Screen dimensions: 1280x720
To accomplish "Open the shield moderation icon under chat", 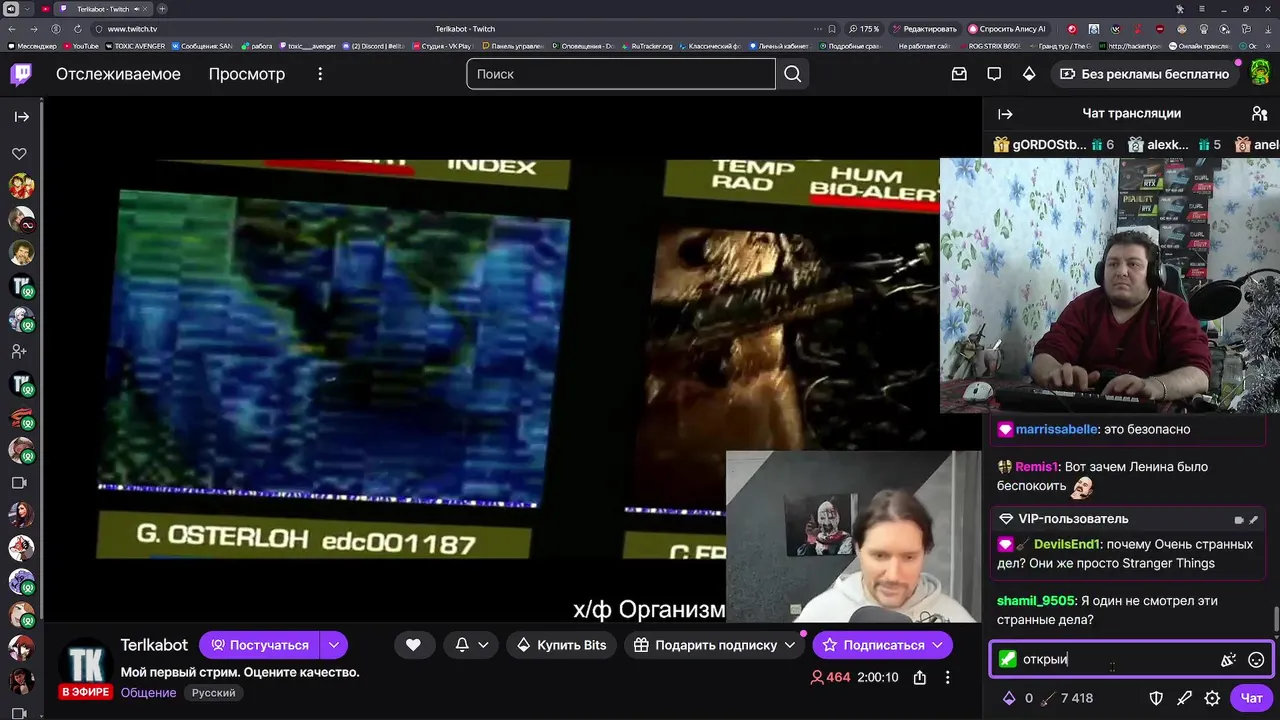I will tap(1156, 698).
